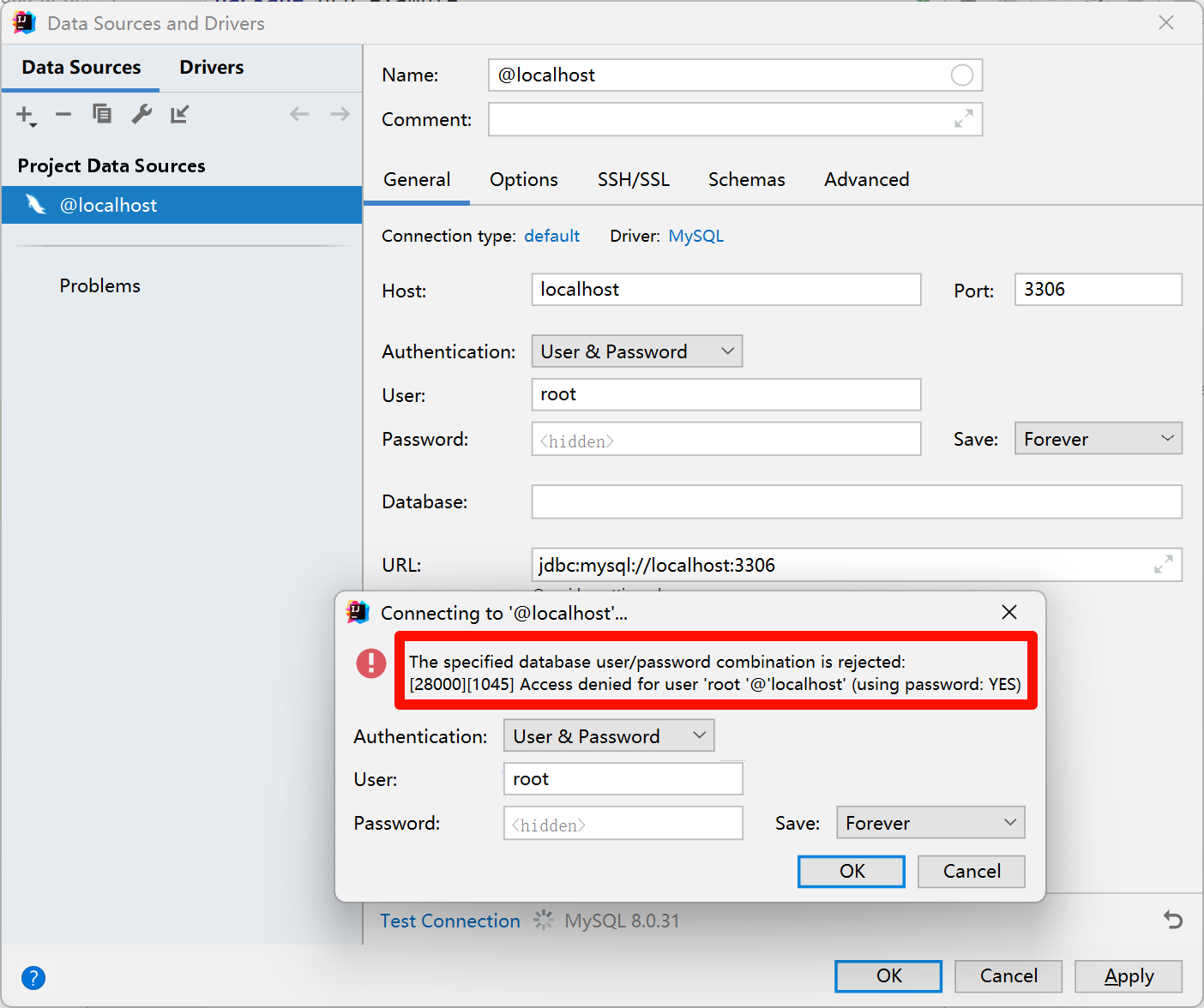Click OK at the window bottom
1204x1008 pixels.
click(x=888, y=976)
